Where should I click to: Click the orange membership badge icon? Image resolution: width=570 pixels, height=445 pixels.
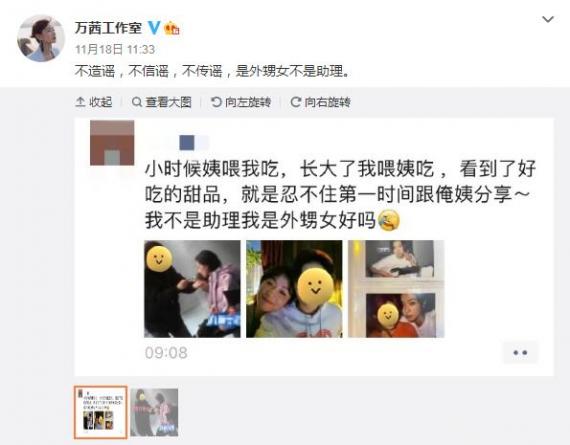pyautogui.click(x=172, y=28)
